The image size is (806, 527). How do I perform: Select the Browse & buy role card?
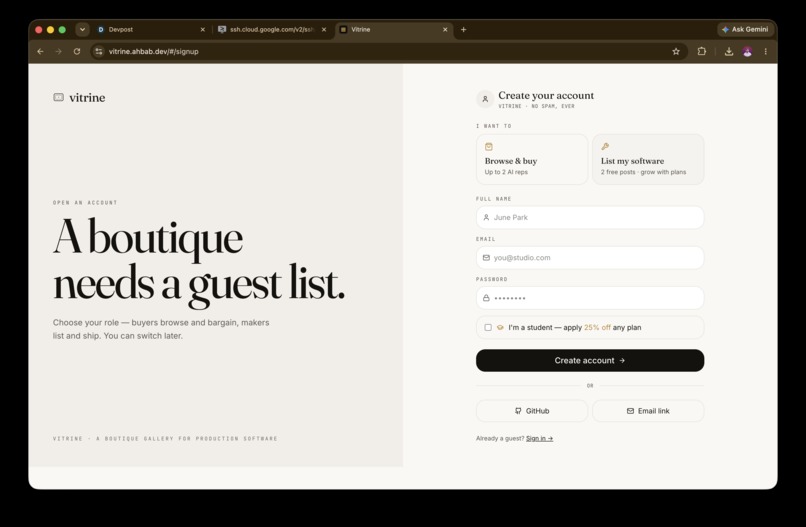point(532,159)
